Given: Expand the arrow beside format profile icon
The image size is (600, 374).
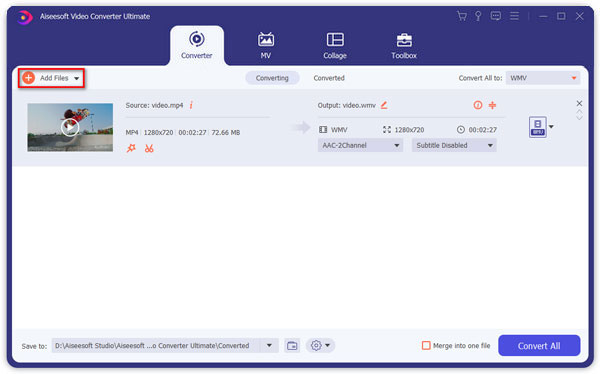Looking at the screenshot, I should pos(551,127).
